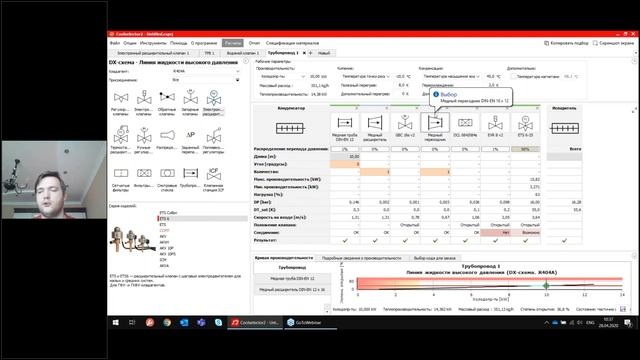
Task: Select Медная труба DIN-EN 12 in curve list
Action: click(292, 278)
